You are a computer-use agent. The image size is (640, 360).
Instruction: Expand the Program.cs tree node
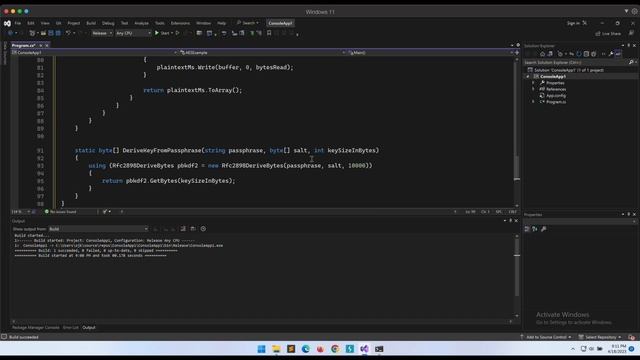pos(533,102)
